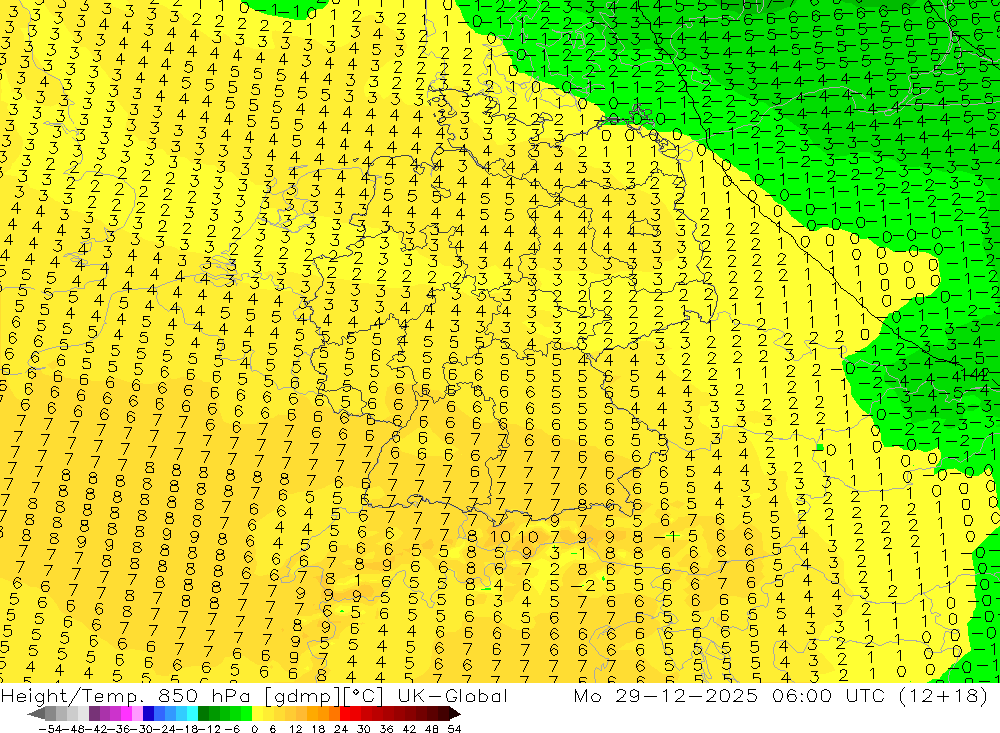Select the bright magenta legend swatch
This screenshot has width=1000, height=733.
click(126, 713)
